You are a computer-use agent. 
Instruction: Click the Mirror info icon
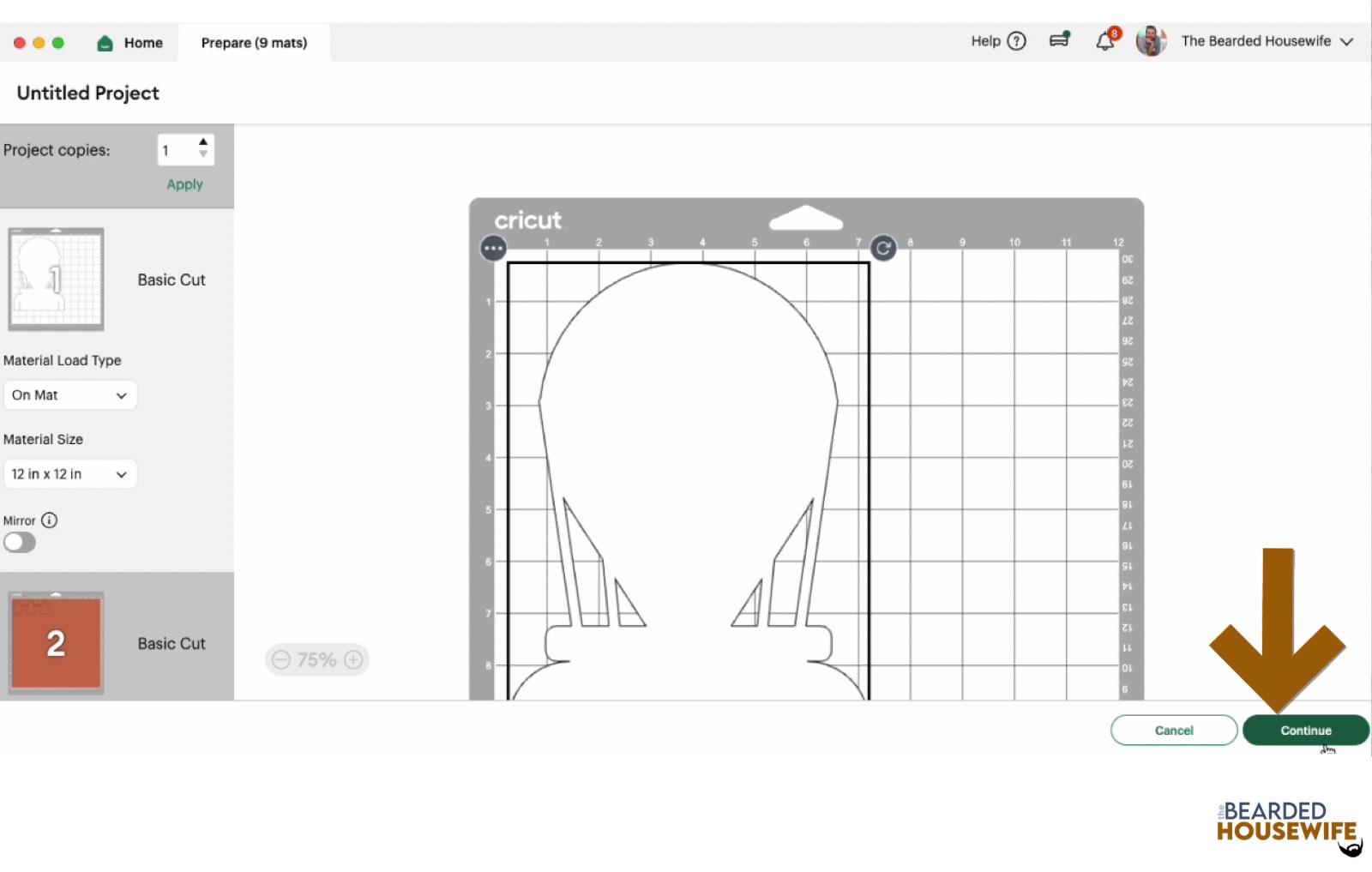click(x=50, y=520)
